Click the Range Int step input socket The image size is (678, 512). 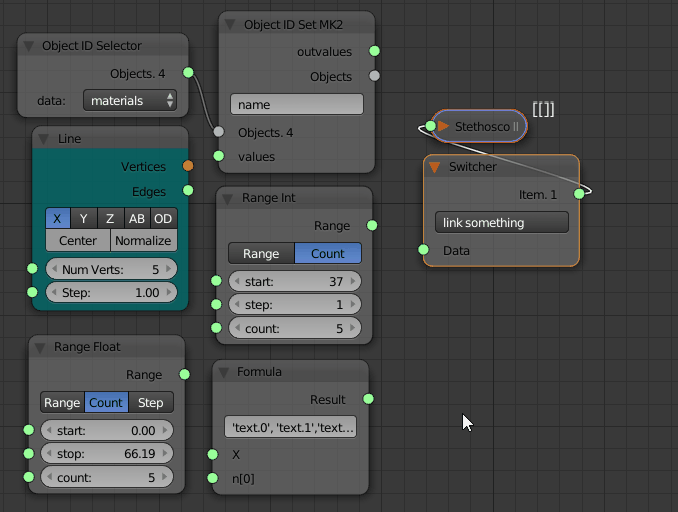click(217, 304)
